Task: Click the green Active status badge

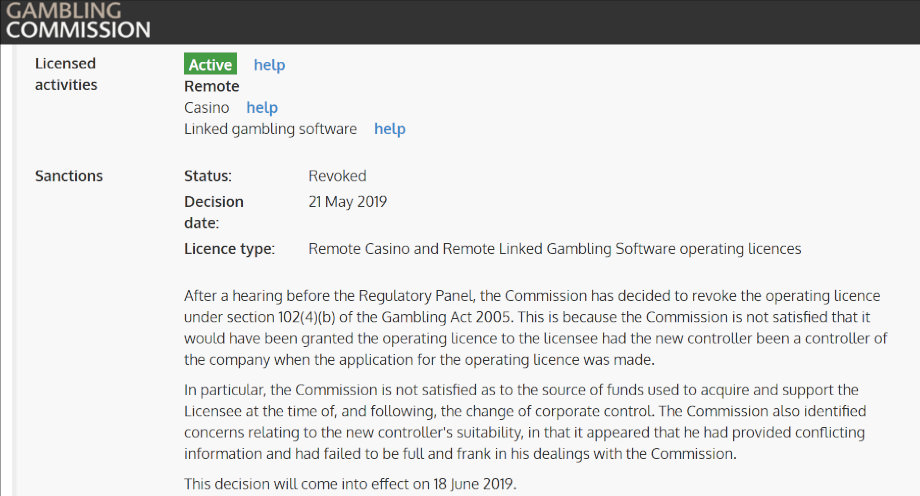Action: 210,64
